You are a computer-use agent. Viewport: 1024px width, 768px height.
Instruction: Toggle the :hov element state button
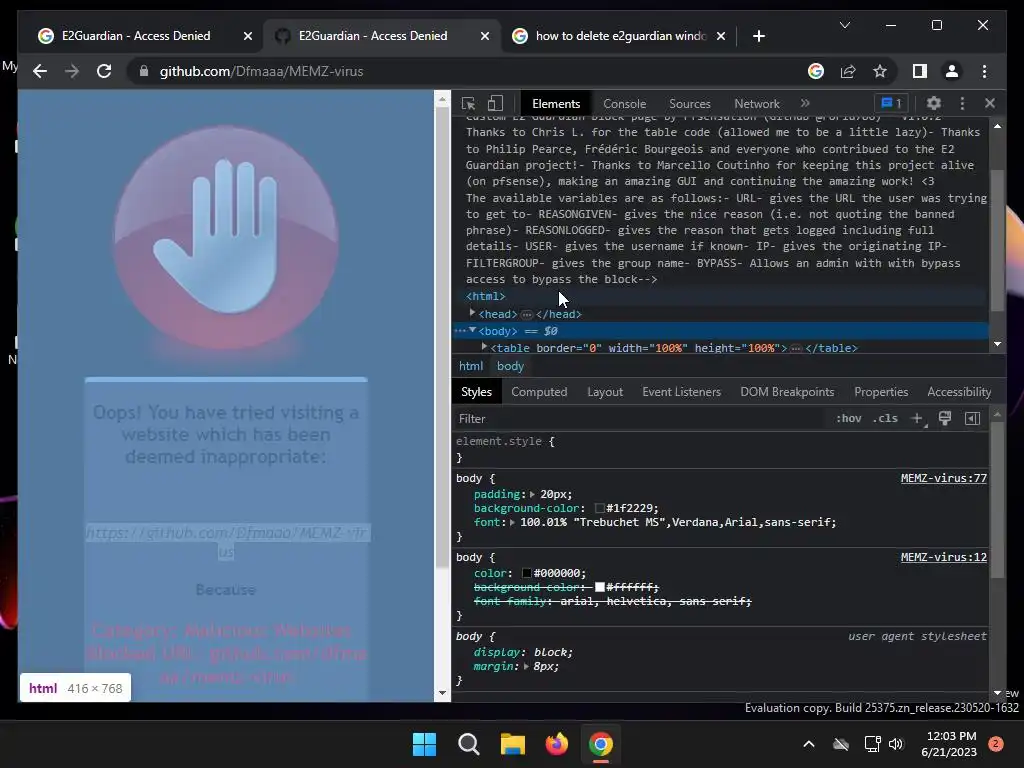[x=848, y=419]
